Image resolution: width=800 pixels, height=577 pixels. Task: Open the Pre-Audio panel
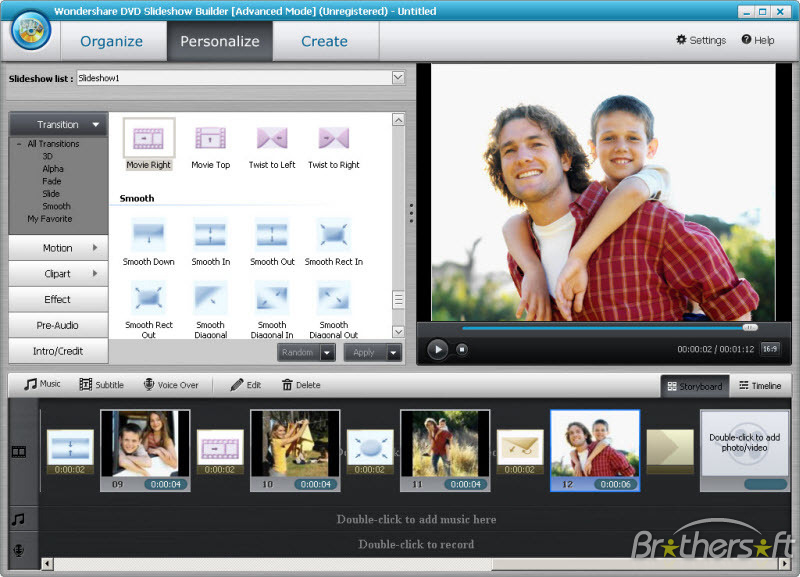click(x=58, y=325)
